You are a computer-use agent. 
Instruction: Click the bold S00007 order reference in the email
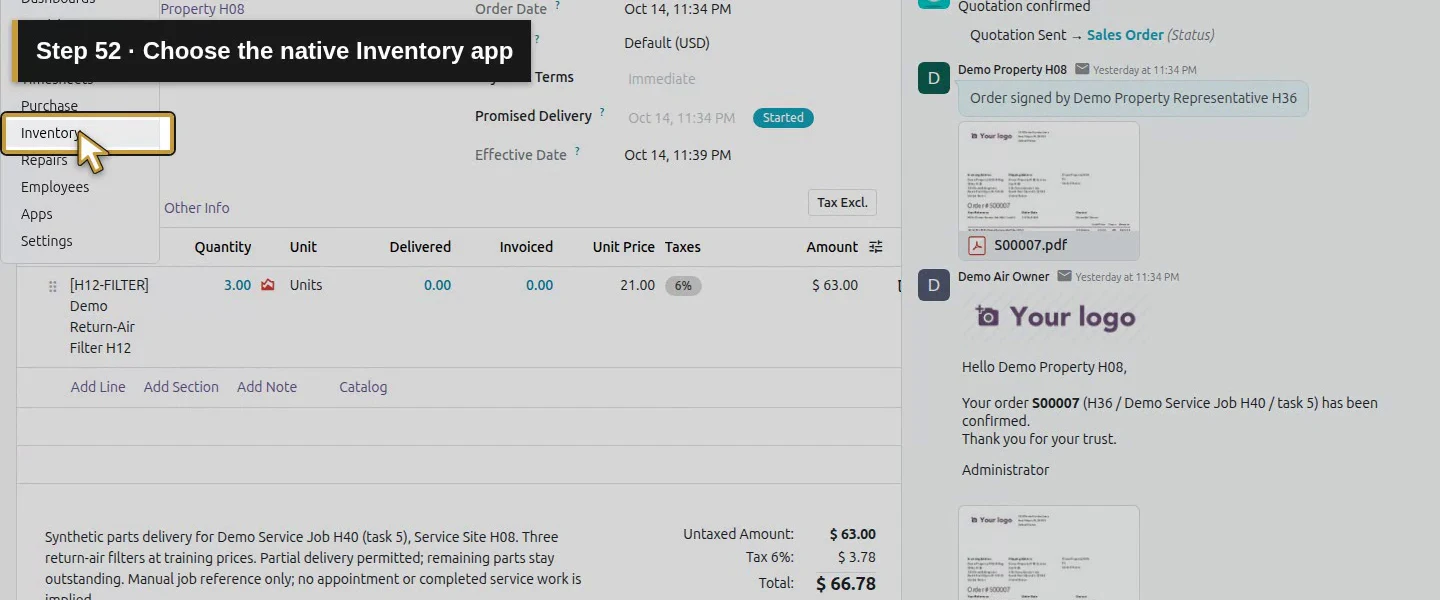pos(1055,403)
